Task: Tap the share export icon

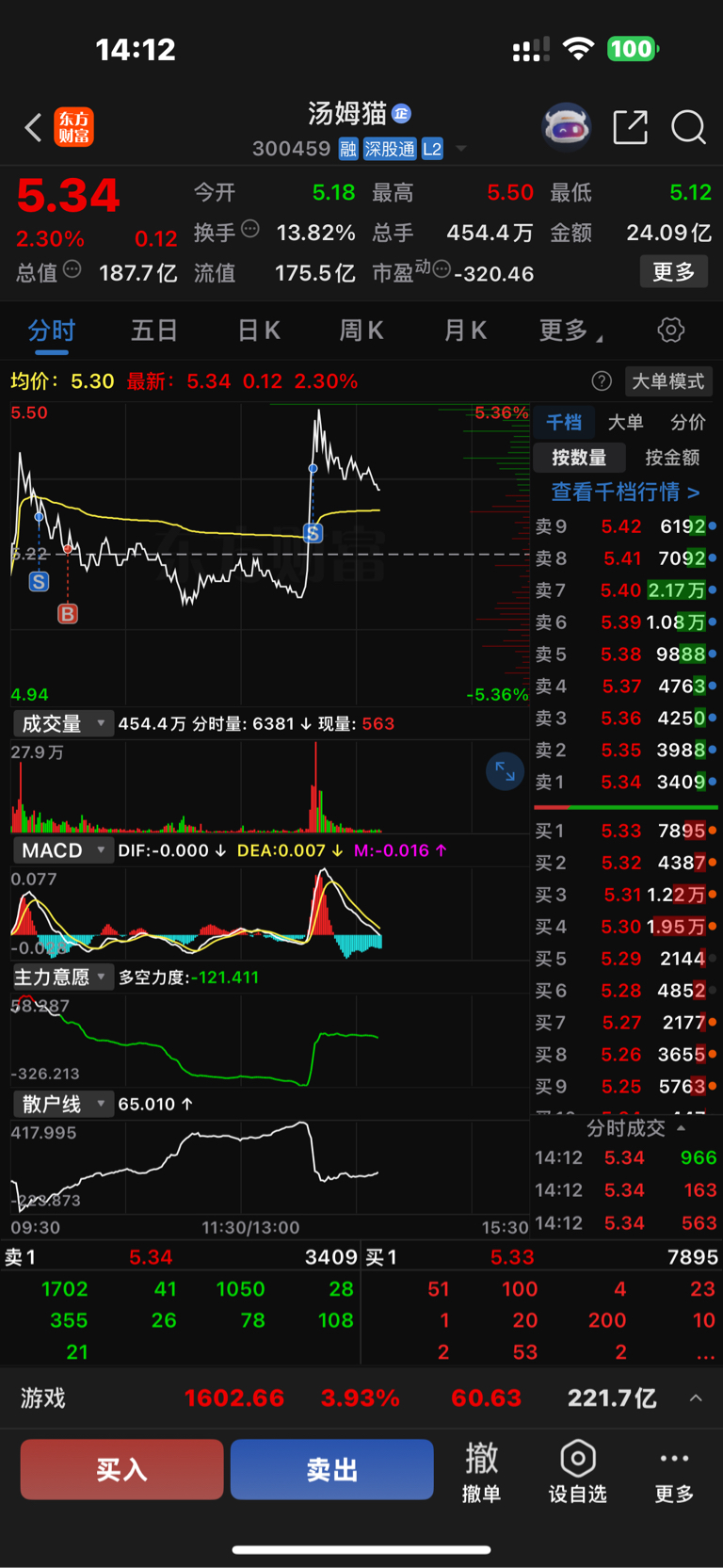Action: click(x=630, y=127)
